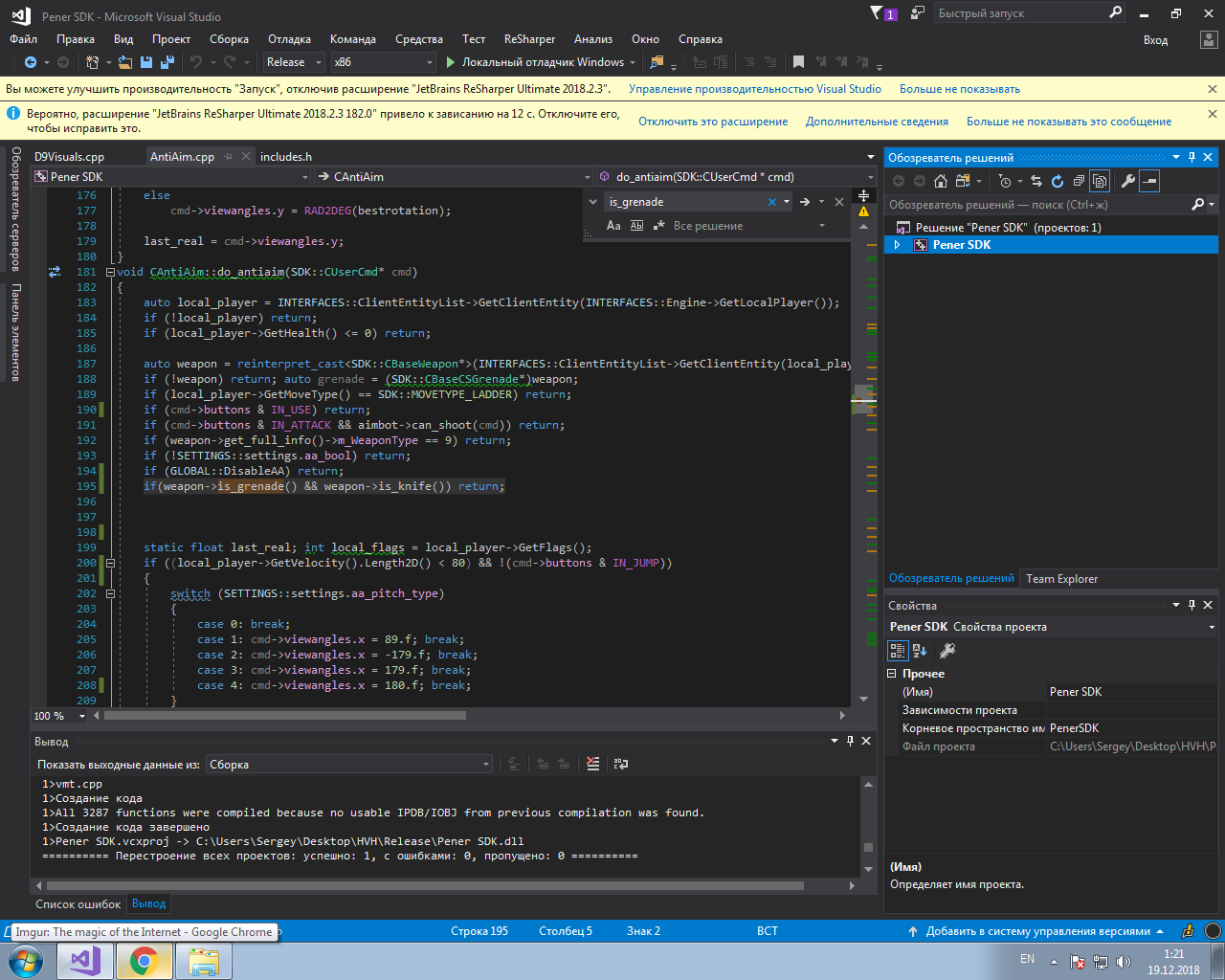
Task: Open the ReSharper menu
Action: [x=529, y=39]
